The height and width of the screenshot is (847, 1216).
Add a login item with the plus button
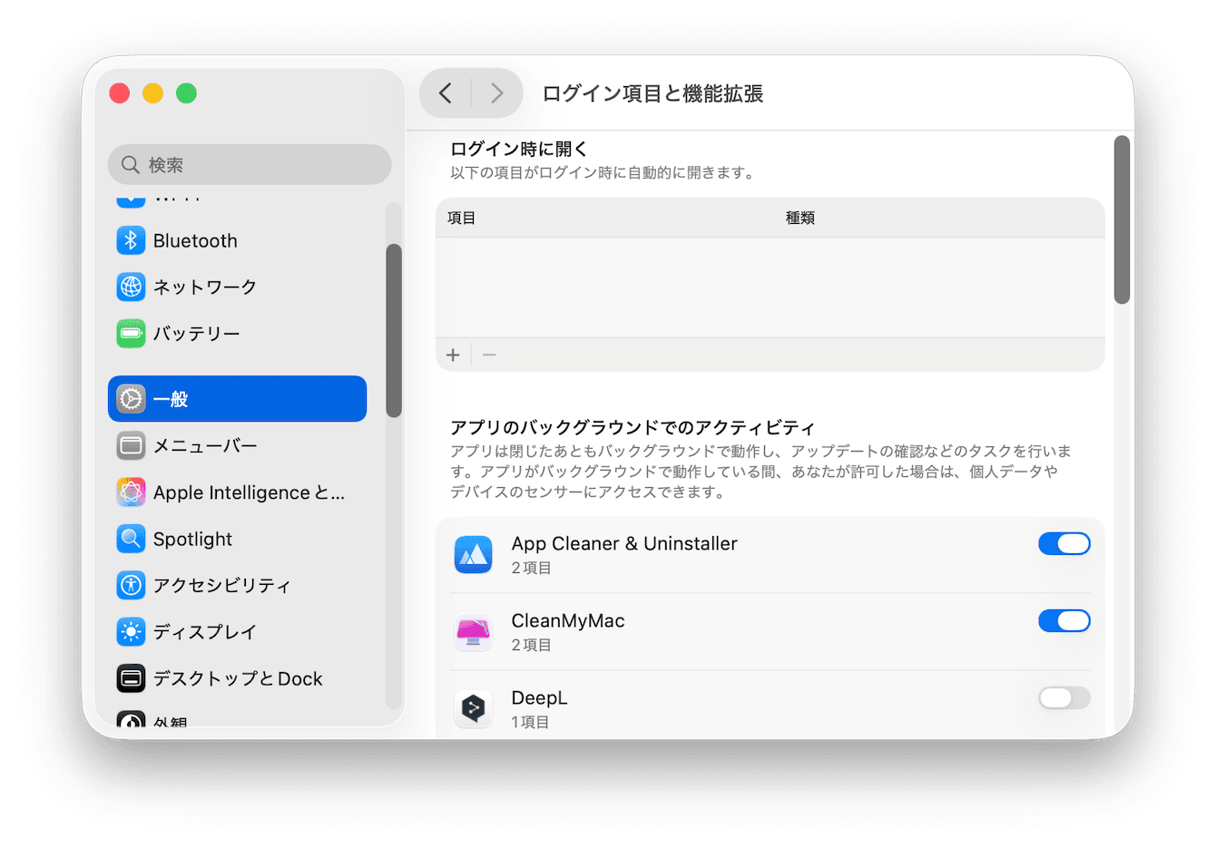pos(452,354)
